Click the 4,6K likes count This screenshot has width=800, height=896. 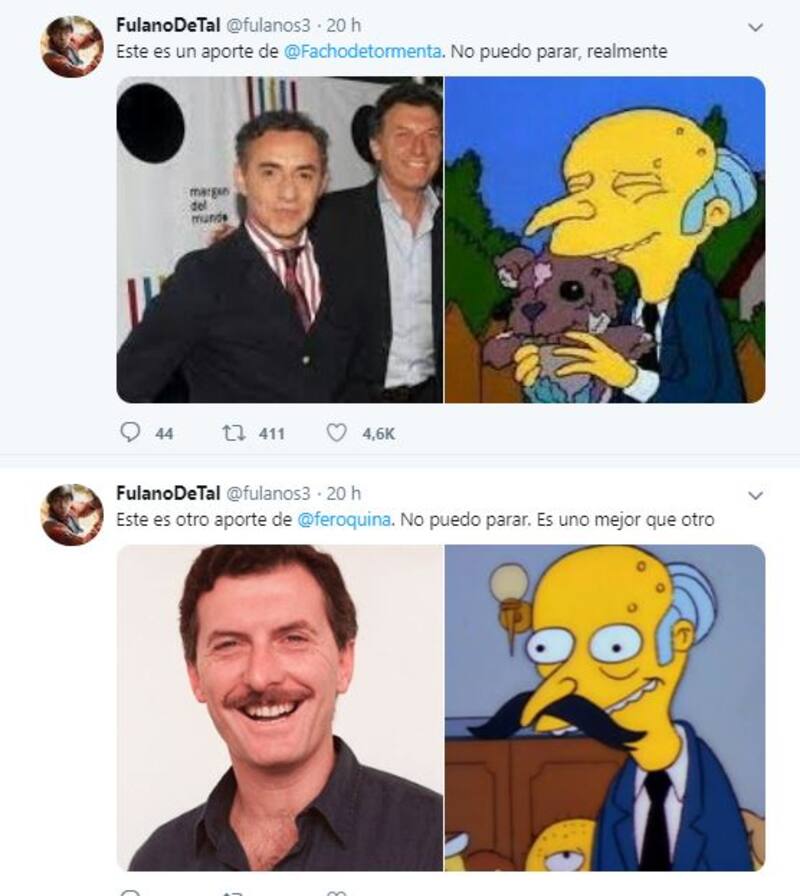coord(378,434)
